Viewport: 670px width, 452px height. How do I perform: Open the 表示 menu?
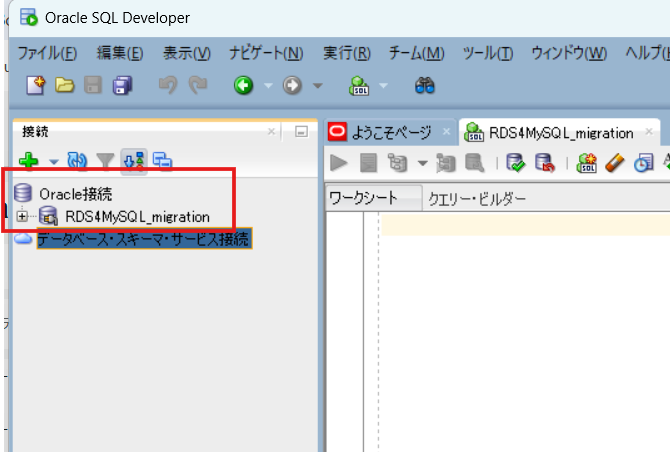[x=187, y=53]
